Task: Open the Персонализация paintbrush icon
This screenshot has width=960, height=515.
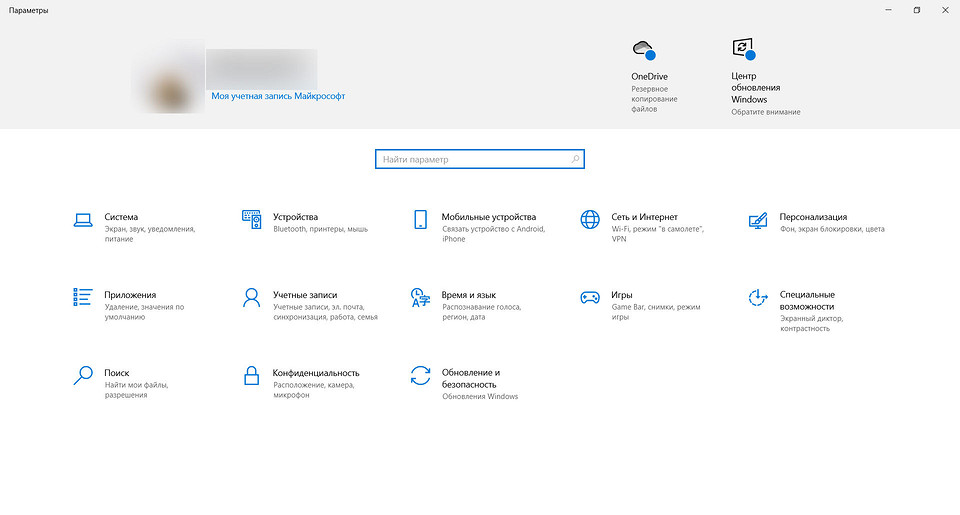Action: pos(758,220)
